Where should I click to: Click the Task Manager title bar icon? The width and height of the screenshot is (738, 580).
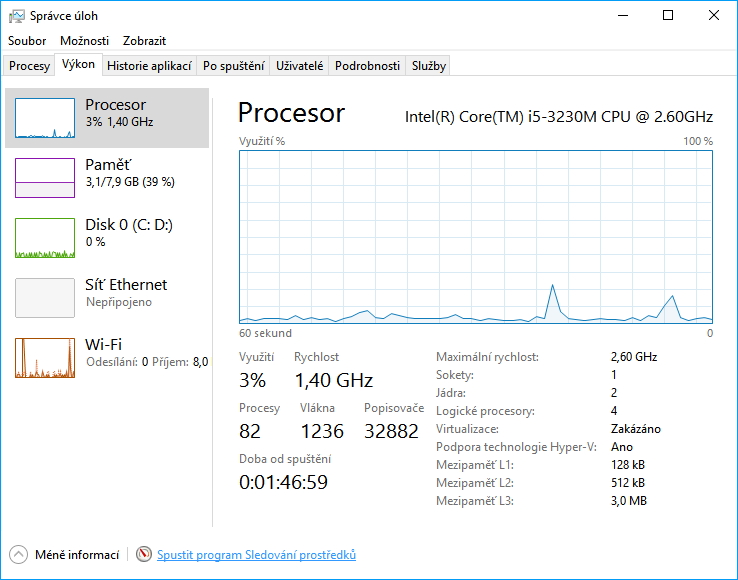click(16, 16)
